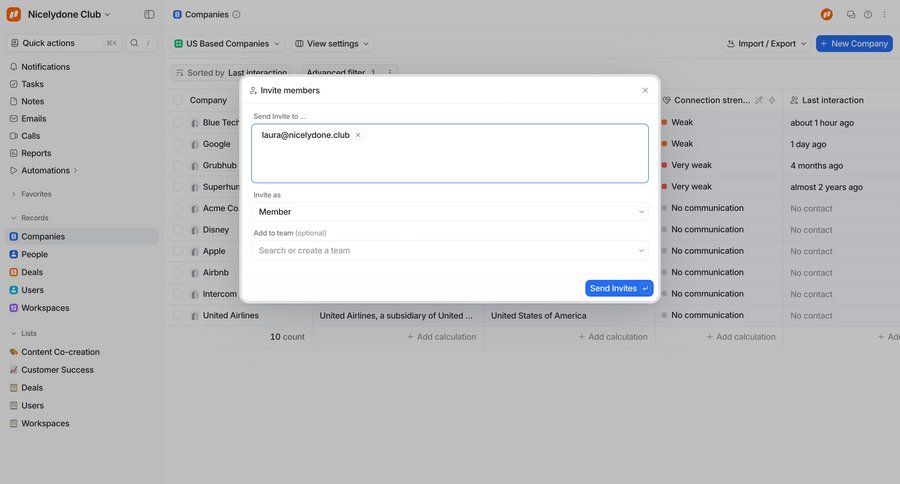Open View settings dropdown

coord(332,44)
